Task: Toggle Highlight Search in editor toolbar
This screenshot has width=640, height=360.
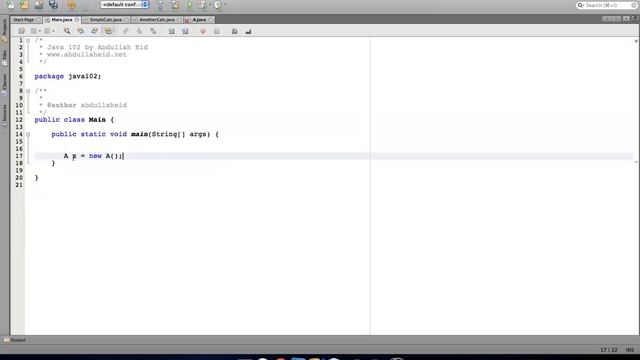Action: (x=108, y=31)
